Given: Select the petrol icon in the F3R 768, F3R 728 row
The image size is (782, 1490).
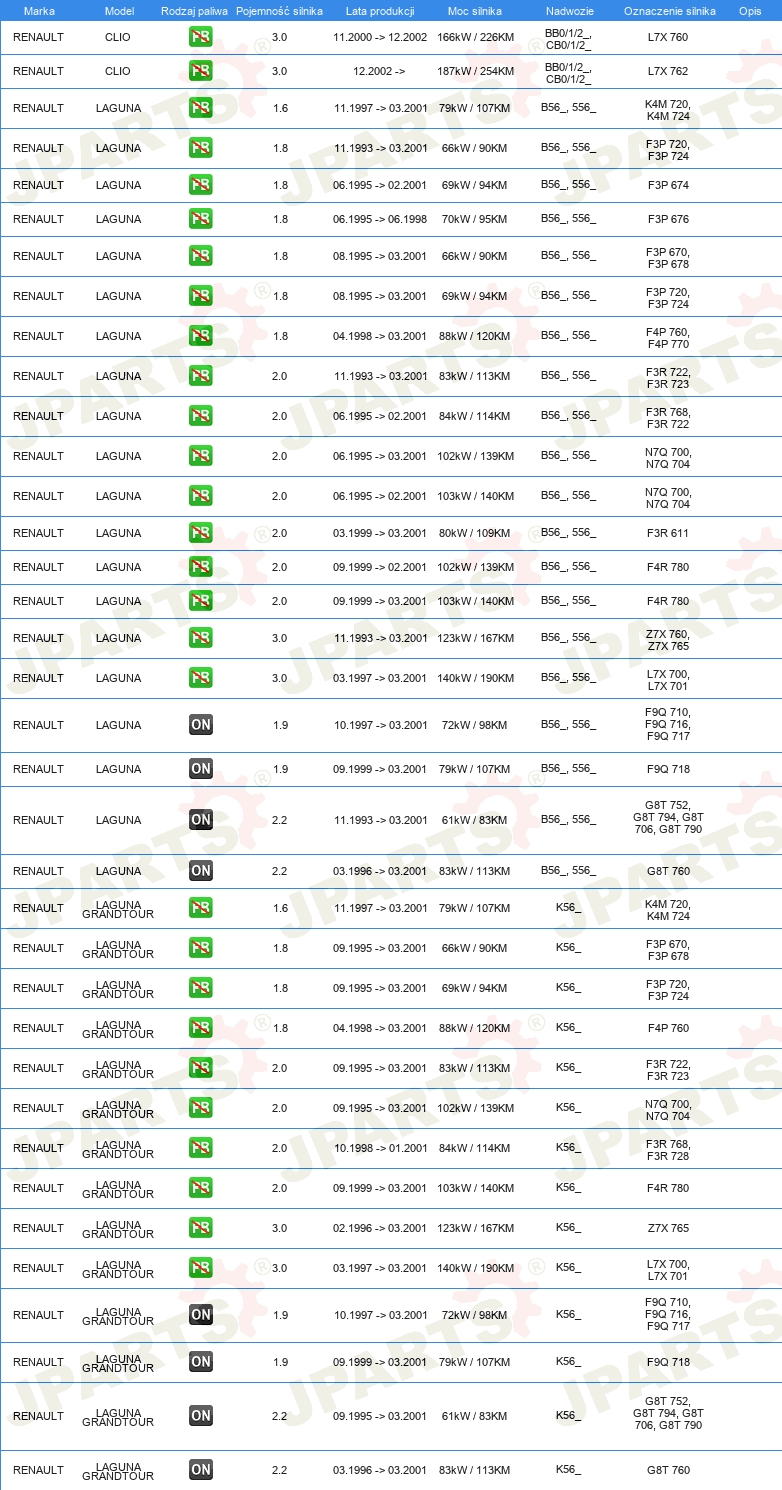Looking at the screenshot, I should (x=200, y=1148).
